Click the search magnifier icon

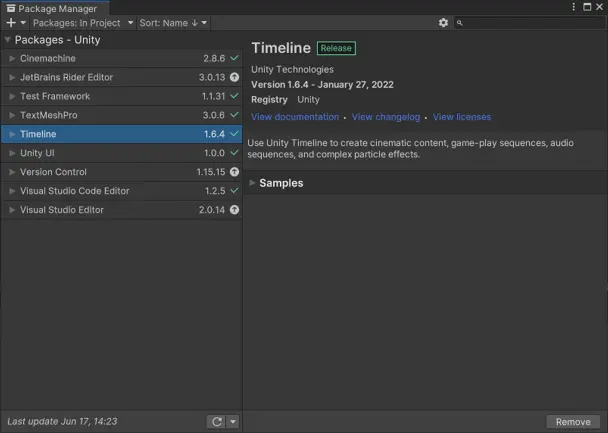[459, 23]
